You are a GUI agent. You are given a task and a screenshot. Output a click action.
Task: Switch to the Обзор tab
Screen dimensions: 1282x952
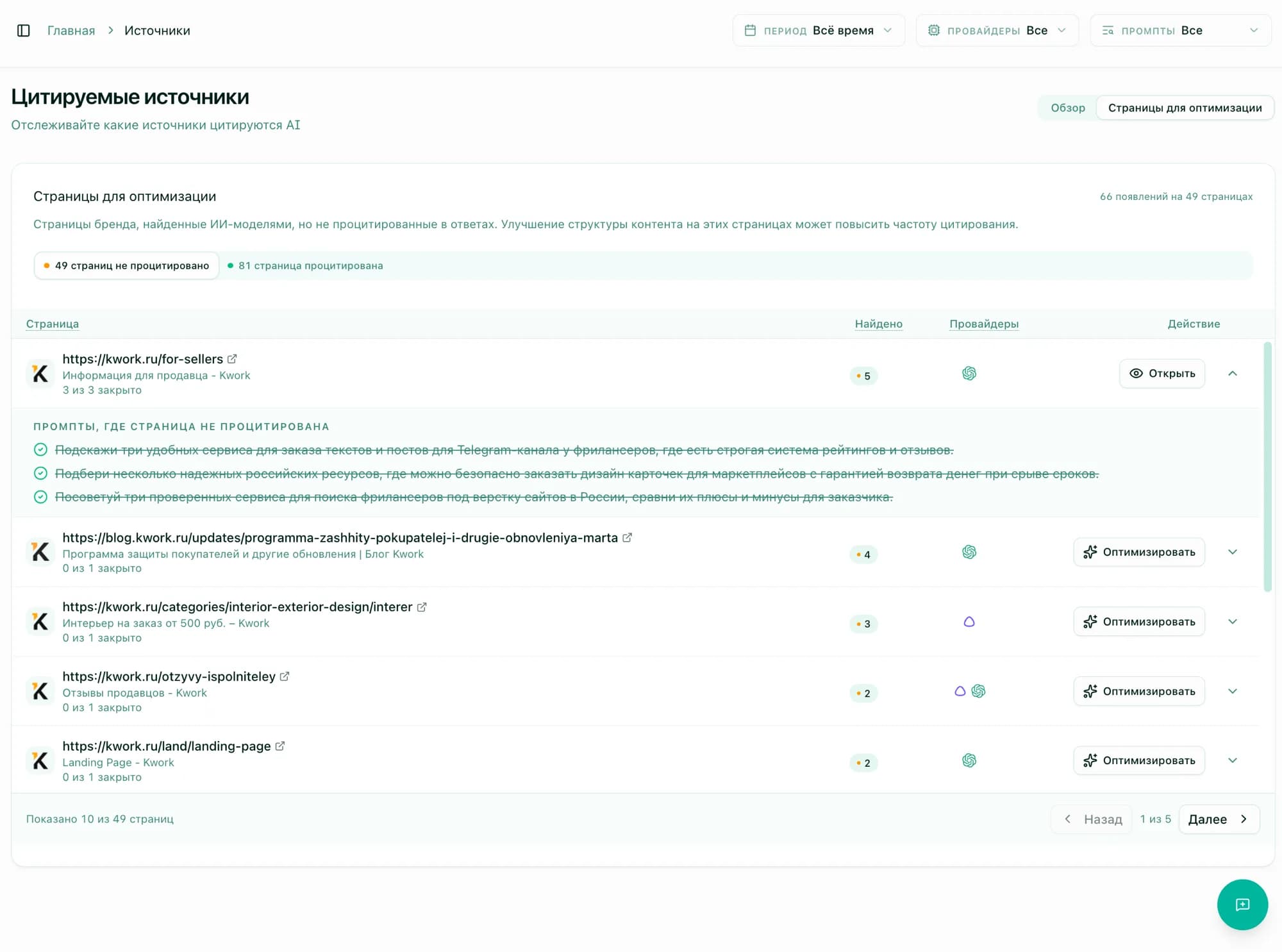tap(1068, 108)
